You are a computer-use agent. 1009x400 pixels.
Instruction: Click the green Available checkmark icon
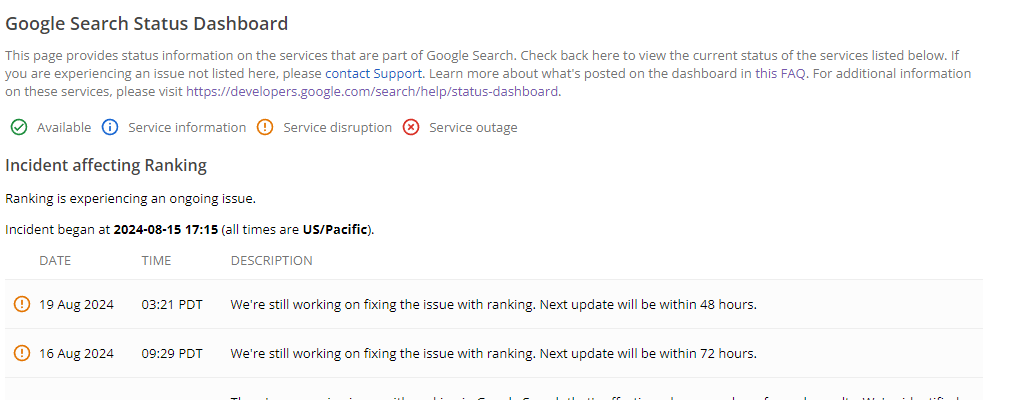(19, 128)
